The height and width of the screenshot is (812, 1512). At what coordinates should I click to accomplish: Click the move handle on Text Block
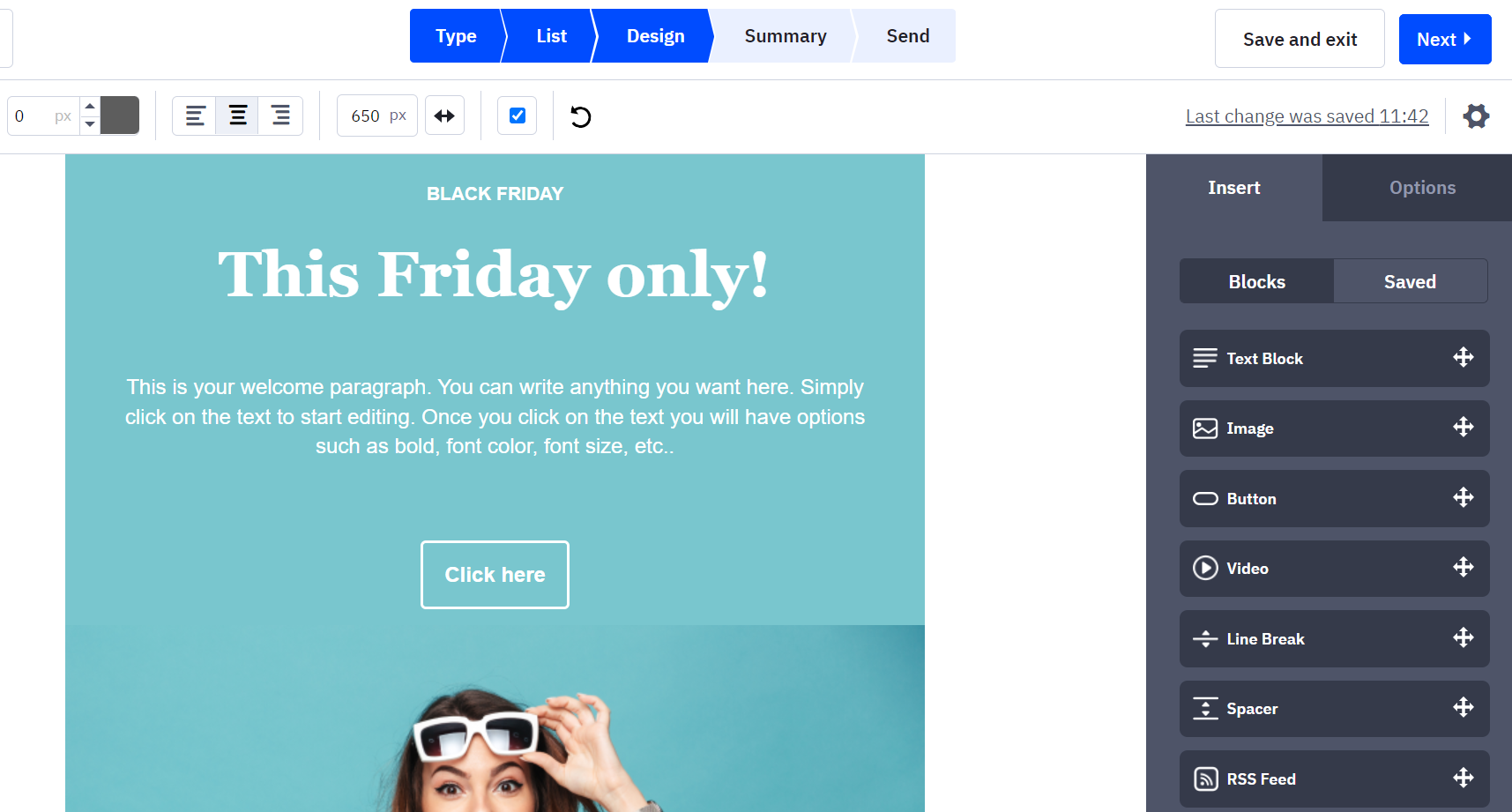point(1464,357)
